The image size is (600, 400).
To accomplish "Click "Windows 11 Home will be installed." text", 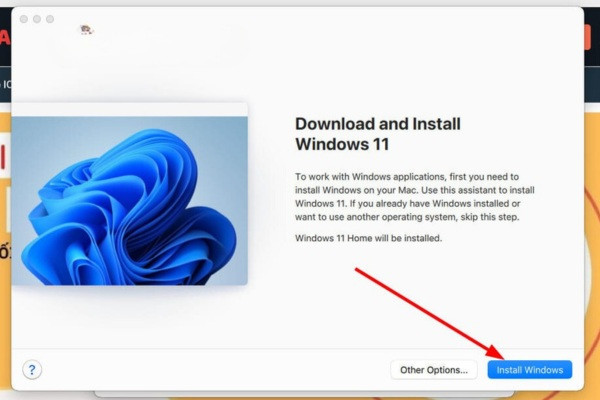I will click(368, 238).
